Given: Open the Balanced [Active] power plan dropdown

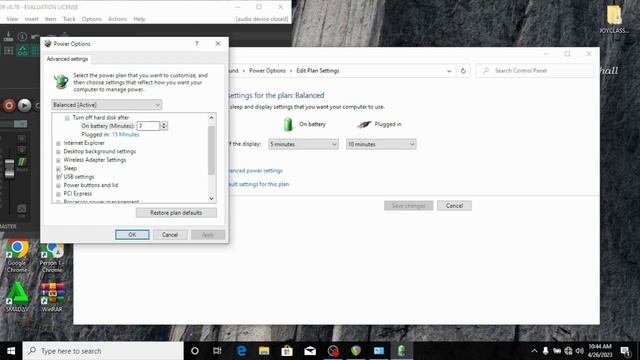Looking at the screenshot, I should (x=107, y=105).
